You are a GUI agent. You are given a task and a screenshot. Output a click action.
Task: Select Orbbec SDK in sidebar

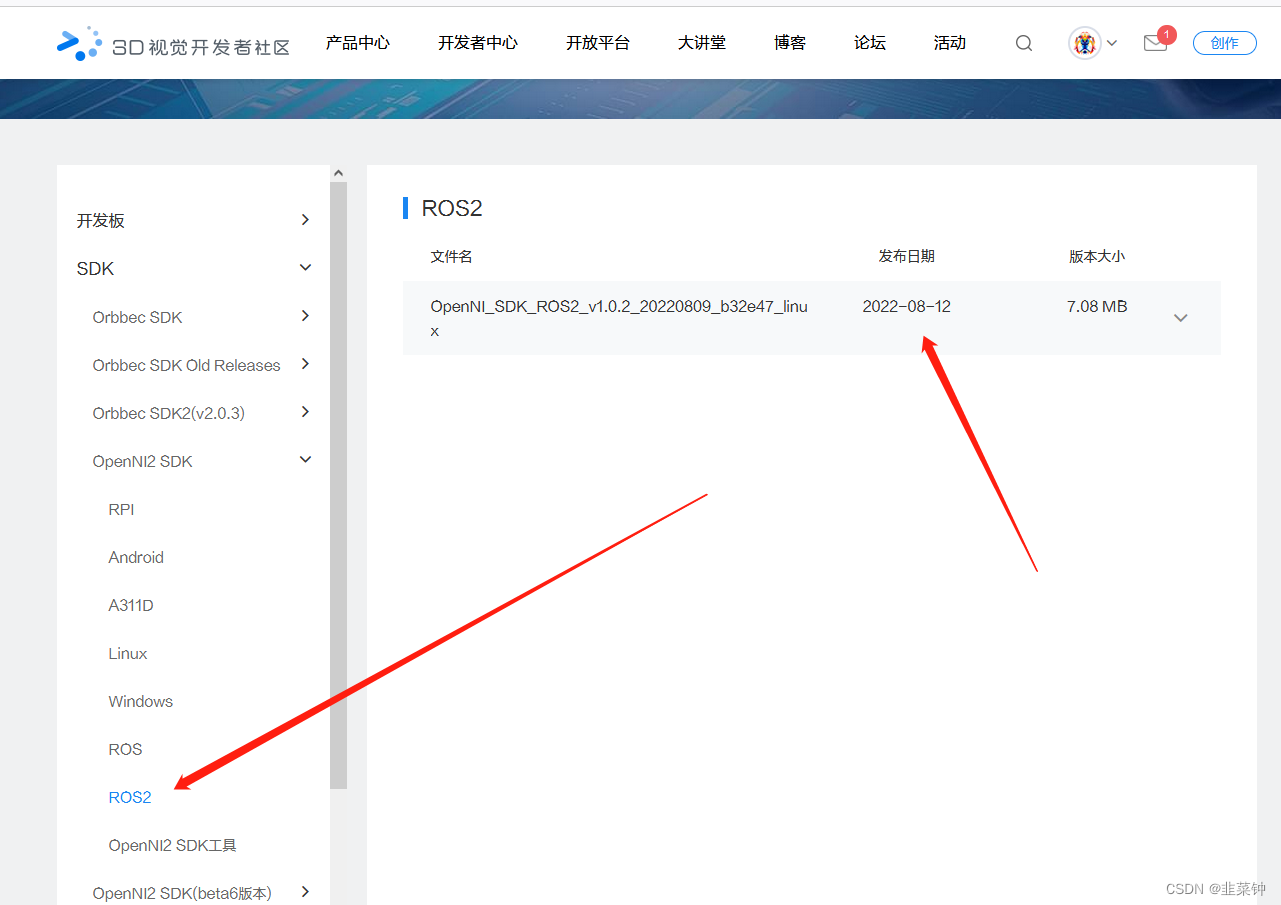[138, 317]
